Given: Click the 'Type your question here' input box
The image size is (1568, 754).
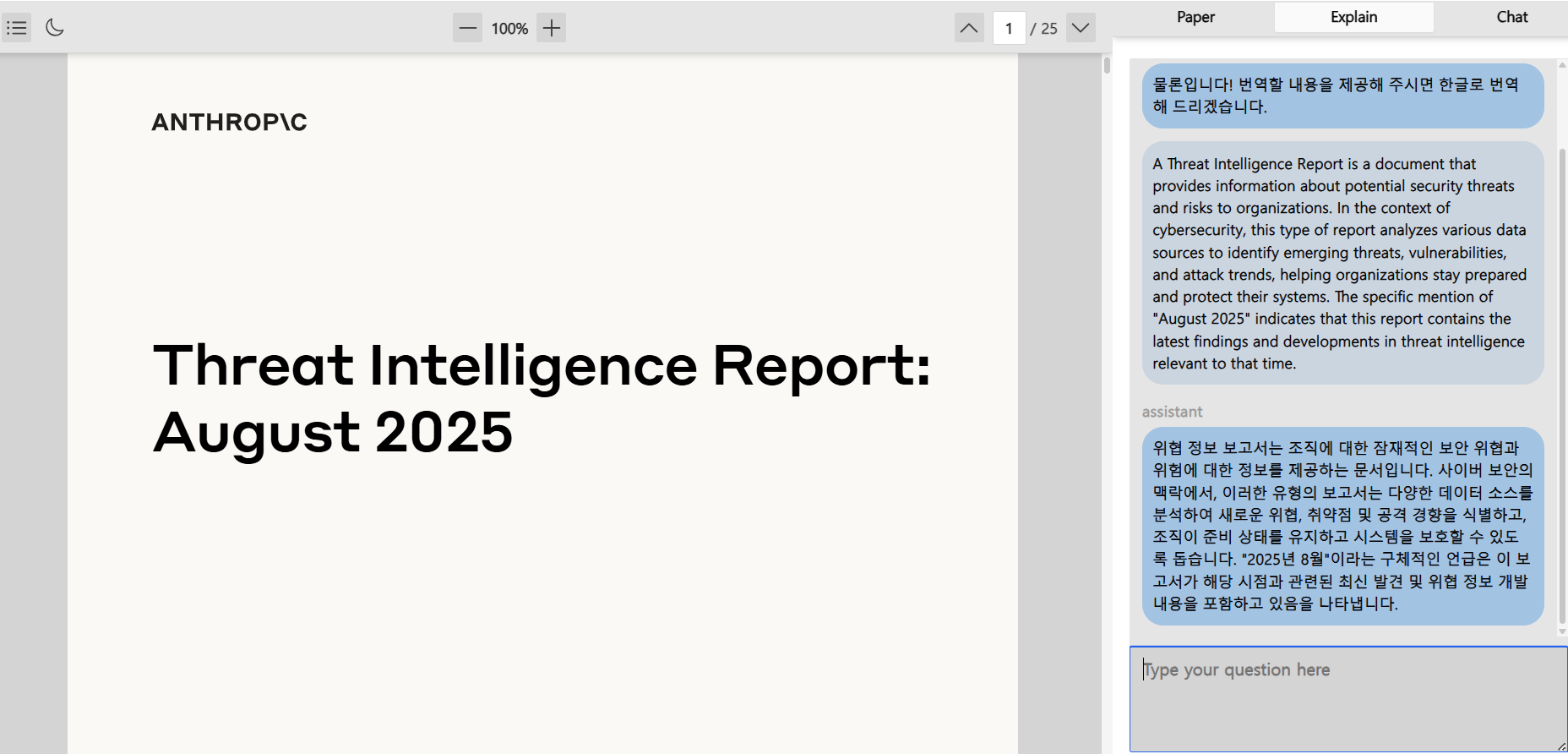Looking at the screenshot, I should click(1348, 699).
